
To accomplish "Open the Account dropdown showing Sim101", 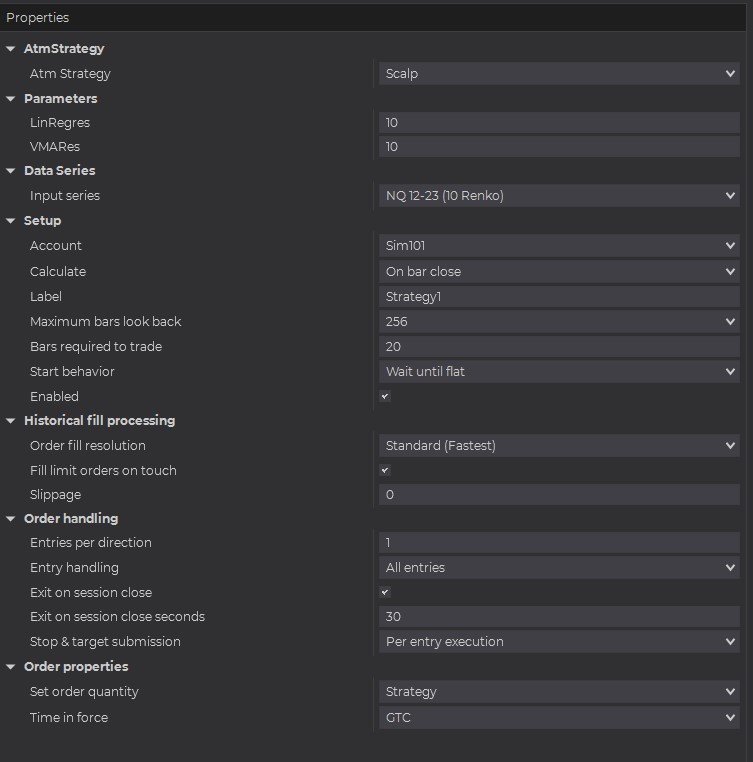I will click(x=559, y=246).
